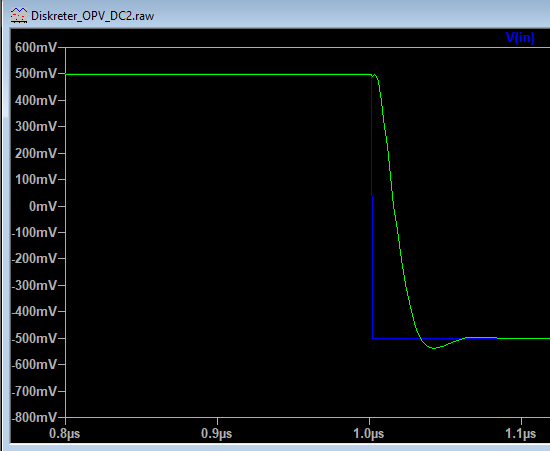Viewport: 550px width, 451px height.
Task: Click the -300mV vertical axis label
Action: [x=34, y=285]
